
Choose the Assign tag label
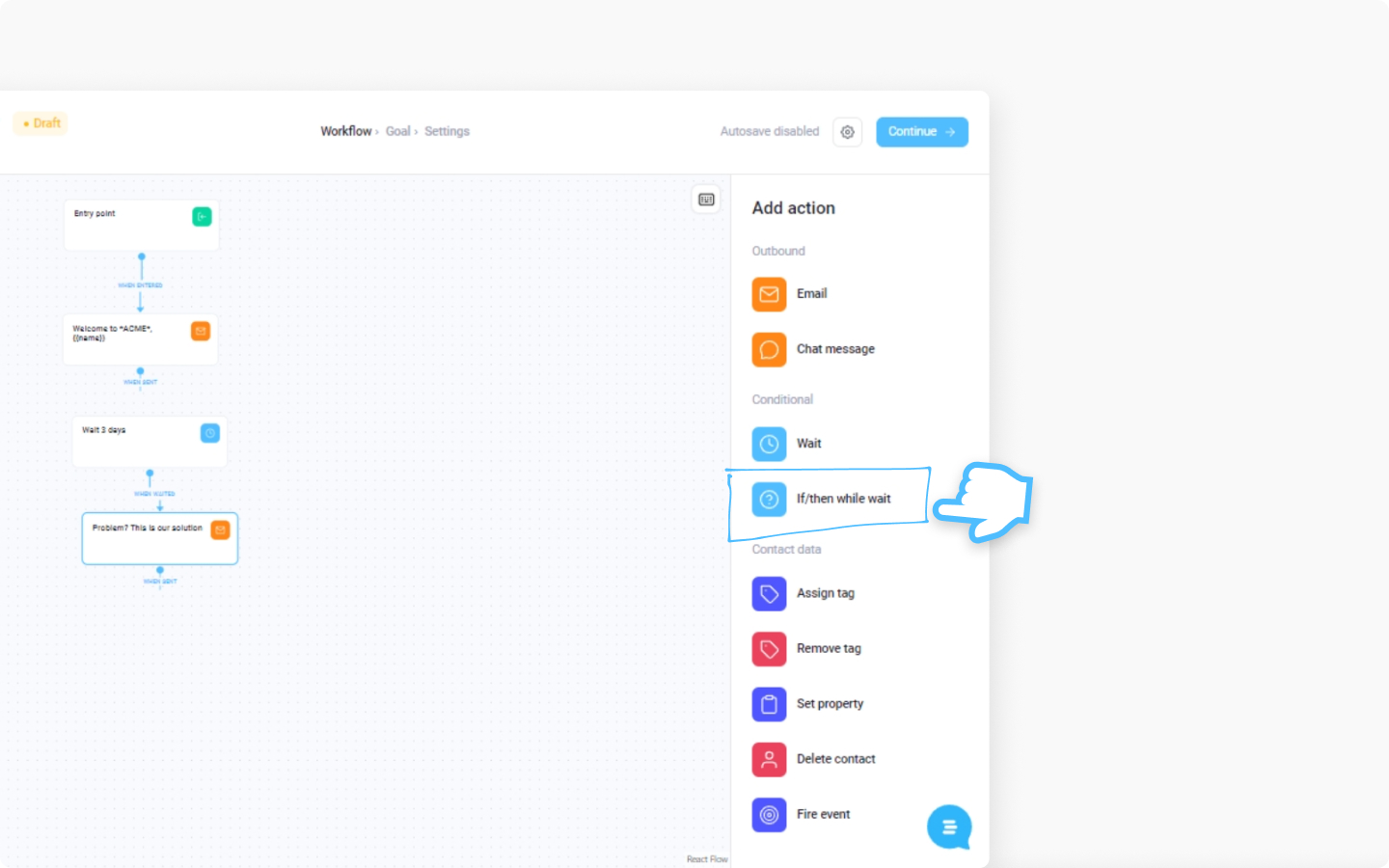coord(825,593)
